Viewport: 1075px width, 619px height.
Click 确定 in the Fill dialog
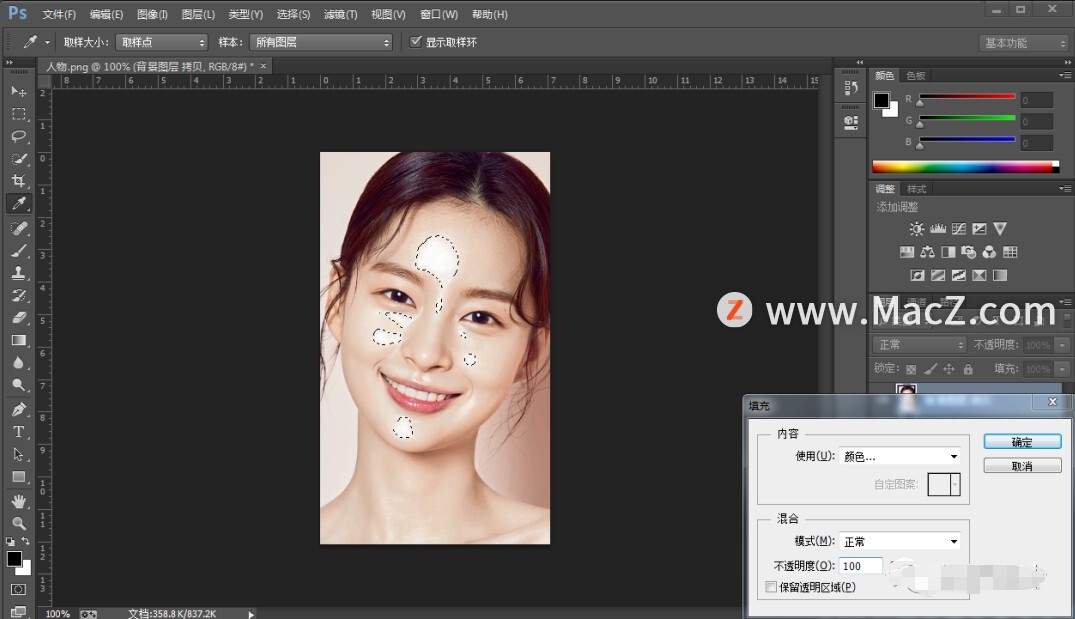click(1022, 442)
